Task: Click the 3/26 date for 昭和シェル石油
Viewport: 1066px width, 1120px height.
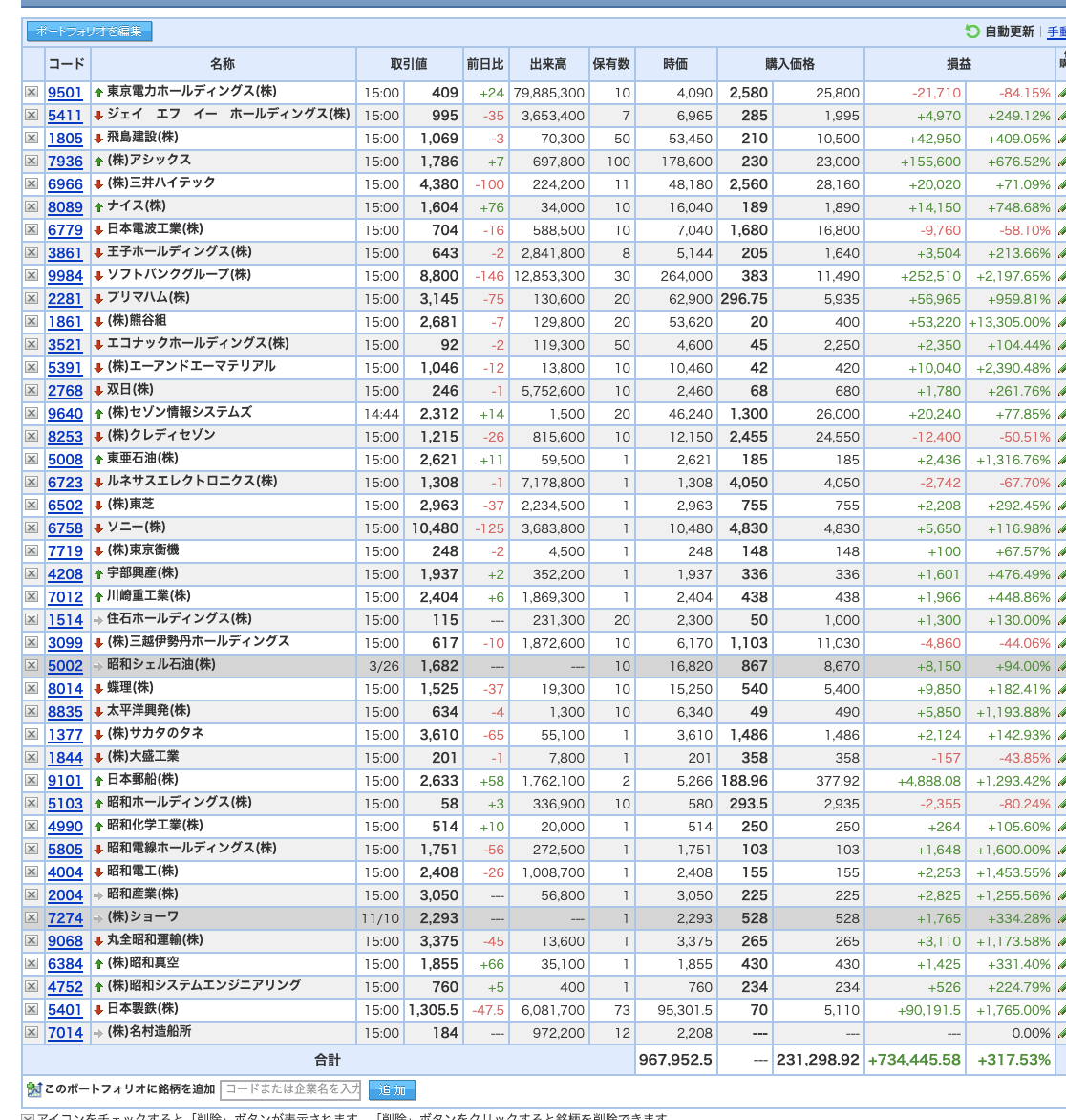Action: pos(383,666)
